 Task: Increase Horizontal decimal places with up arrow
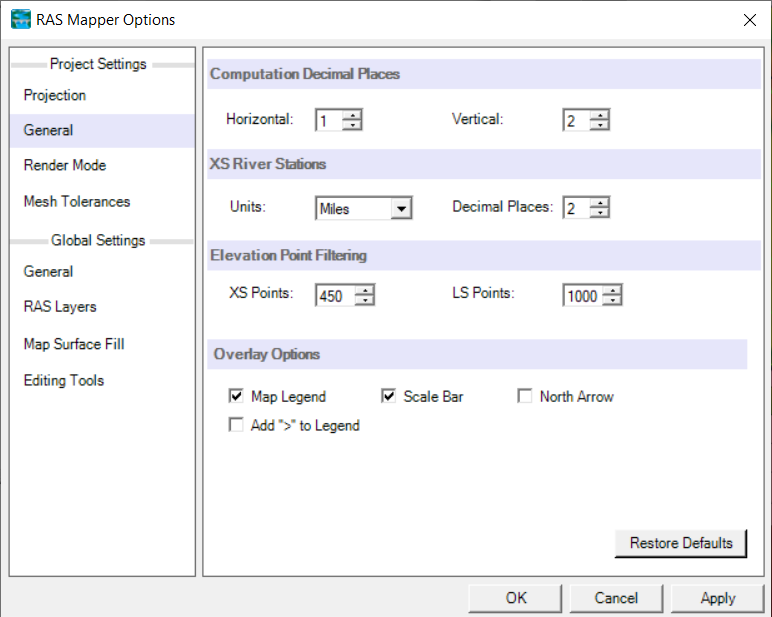coord(352,115)
